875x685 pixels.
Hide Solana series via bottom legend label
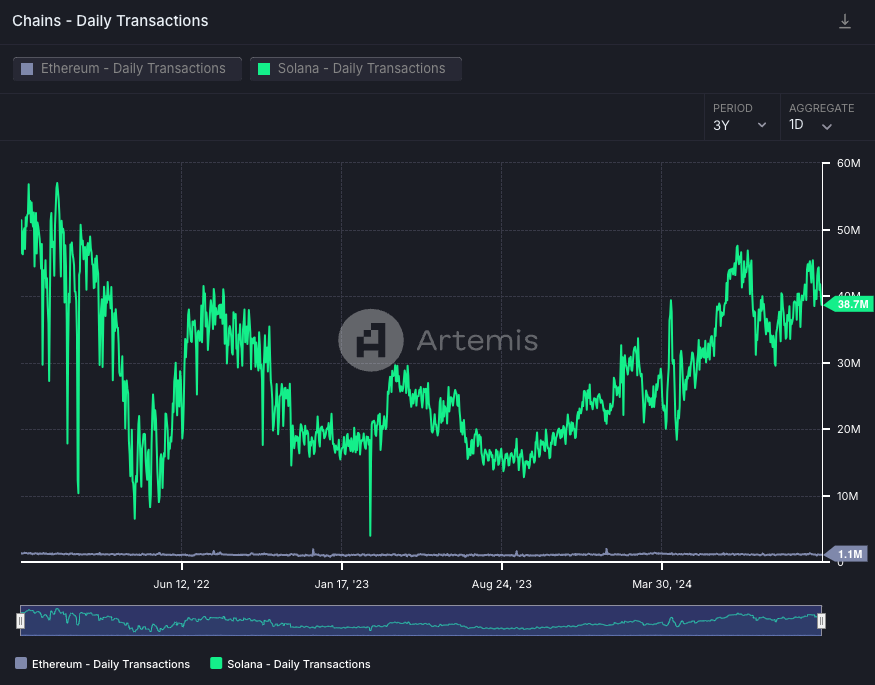pos(298,664)
